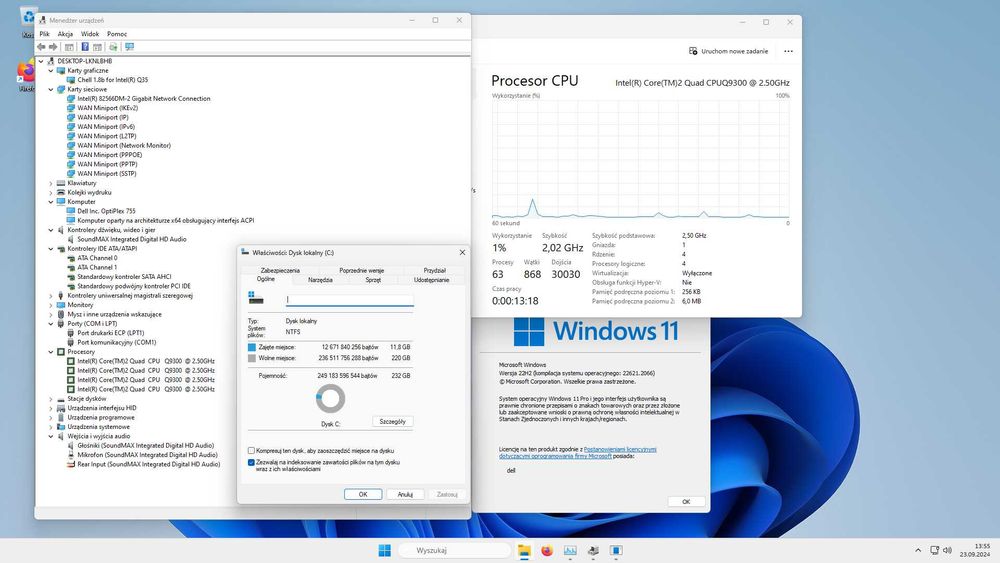This screenshot has width=1000, height=563.
Task: Click the Chell 1.8b for Intel(R) Q35 display adapter icon
Action: 71,80
